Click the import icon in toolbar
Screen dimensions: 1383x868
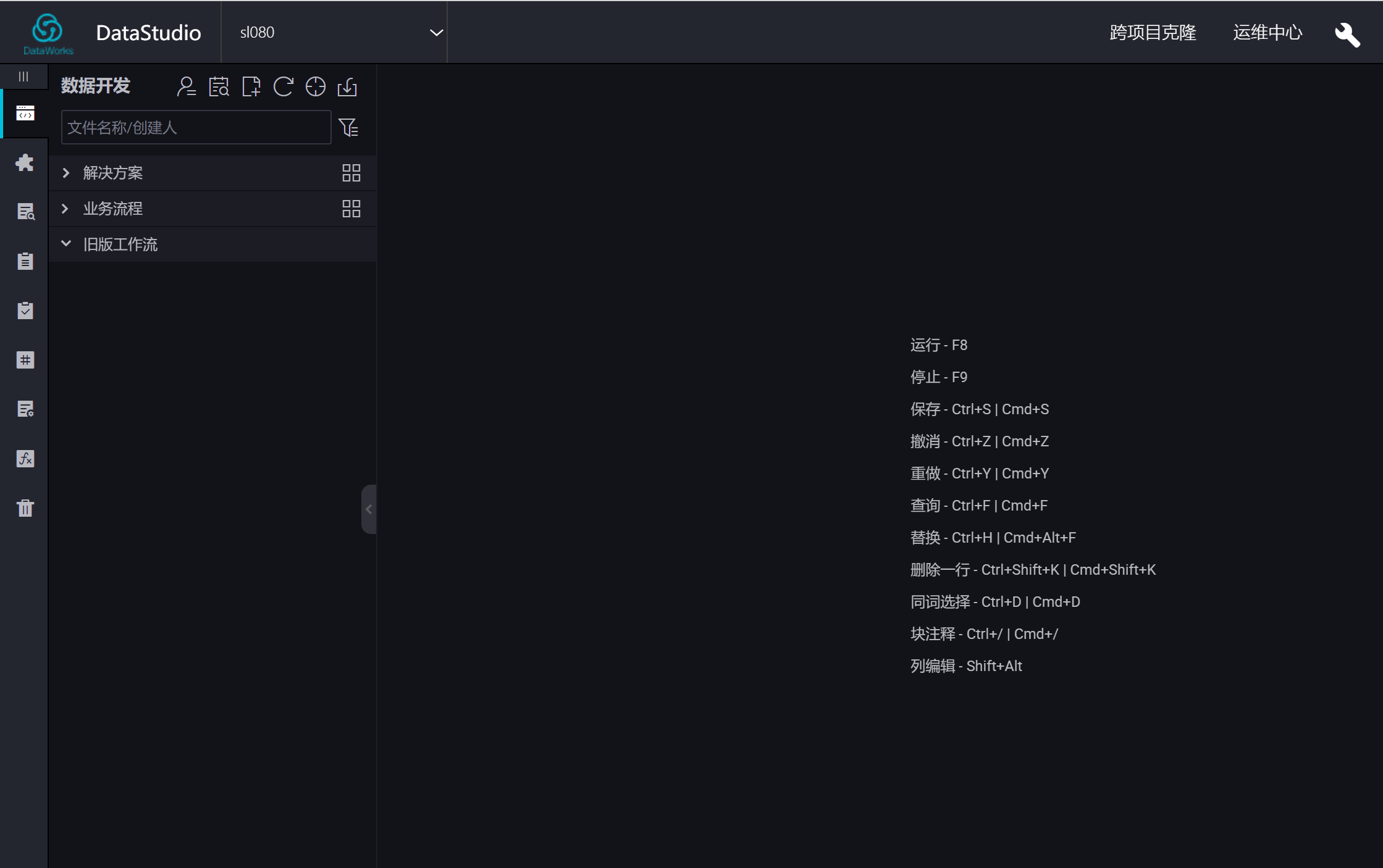348,86
